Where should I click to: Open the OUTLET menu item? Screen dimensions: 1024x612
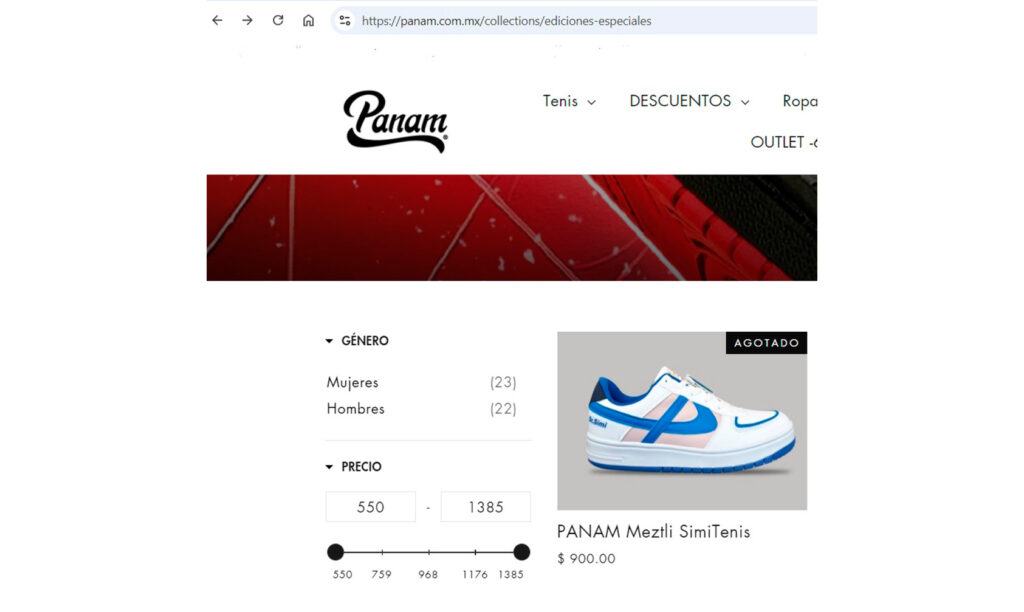click(x=784, y=142)
